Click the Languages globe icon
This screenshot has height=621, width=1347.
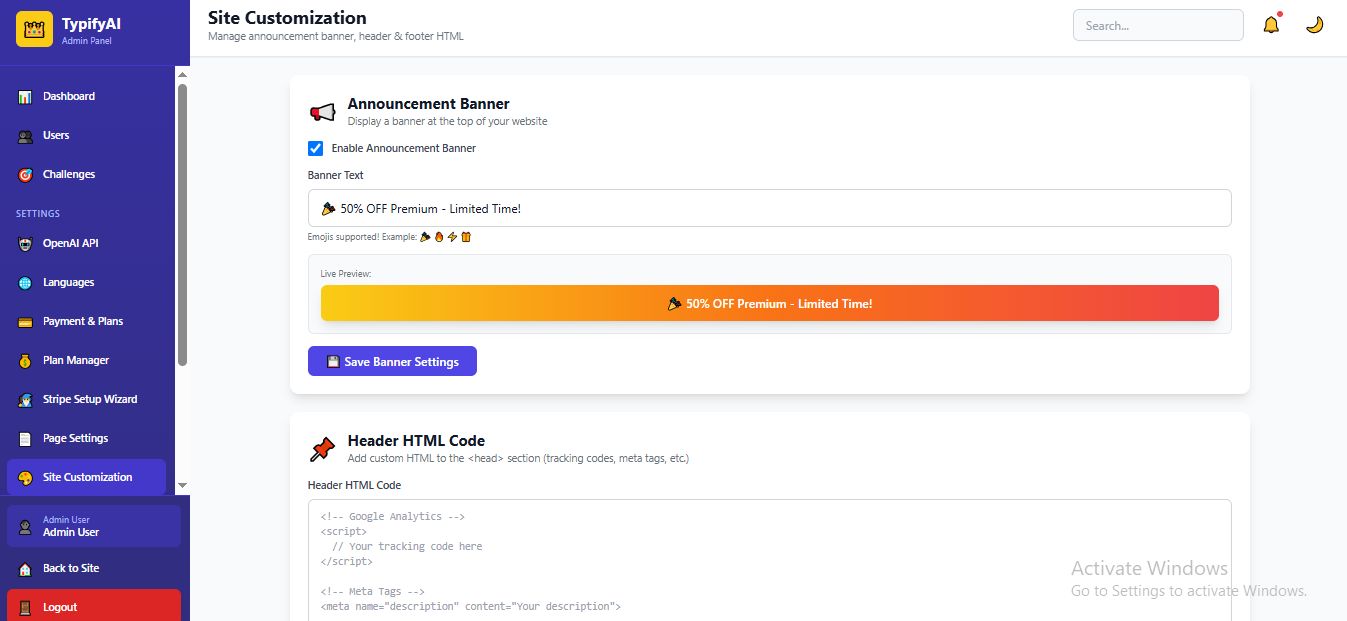(x=25, y=283)
